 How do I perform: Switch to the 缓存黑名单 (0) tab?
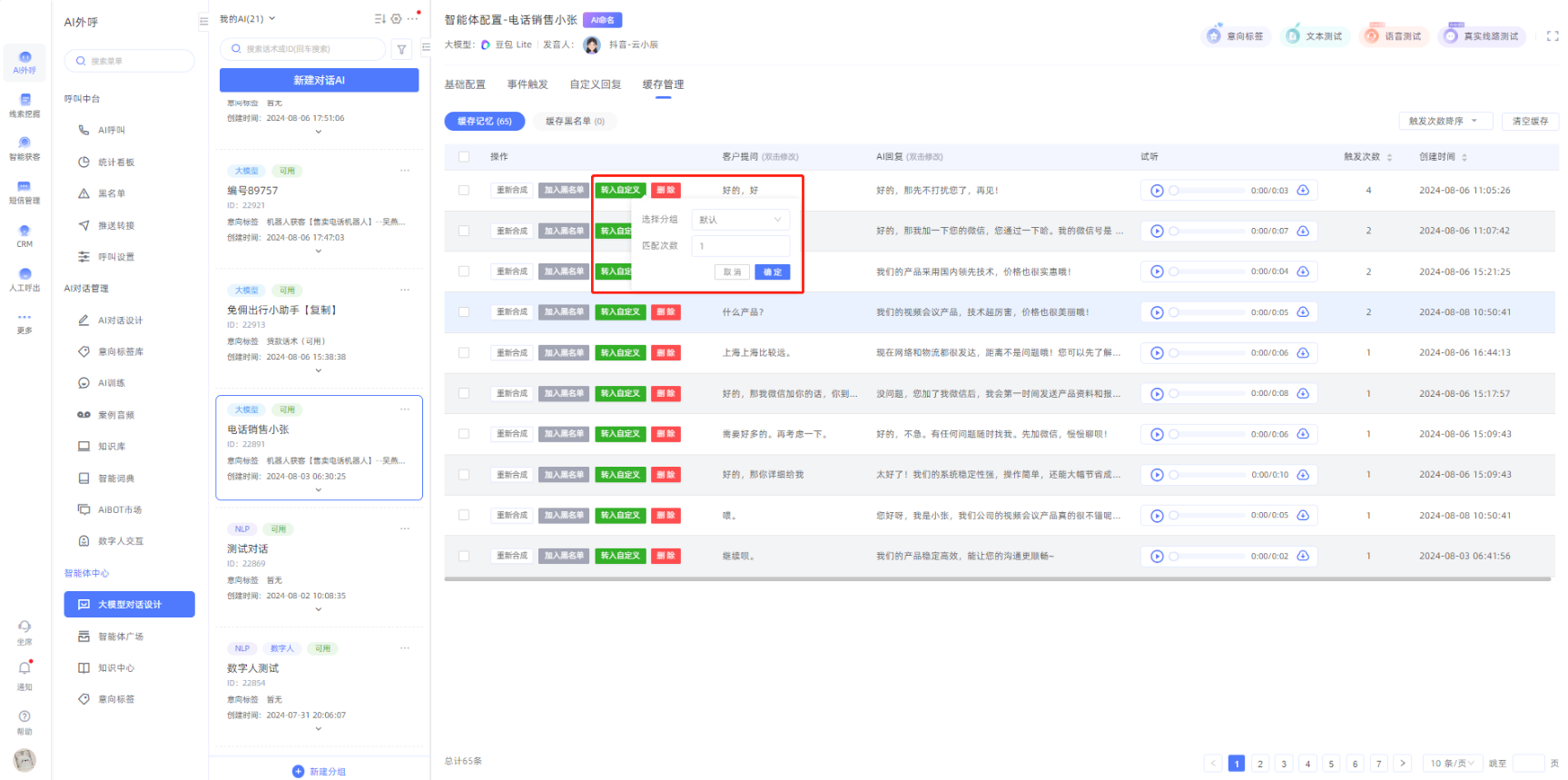[575, 121]
